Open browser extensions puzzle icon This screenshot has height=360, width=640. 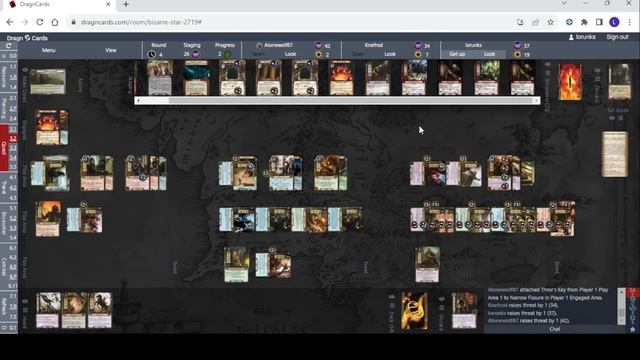[x=584, y=22]
